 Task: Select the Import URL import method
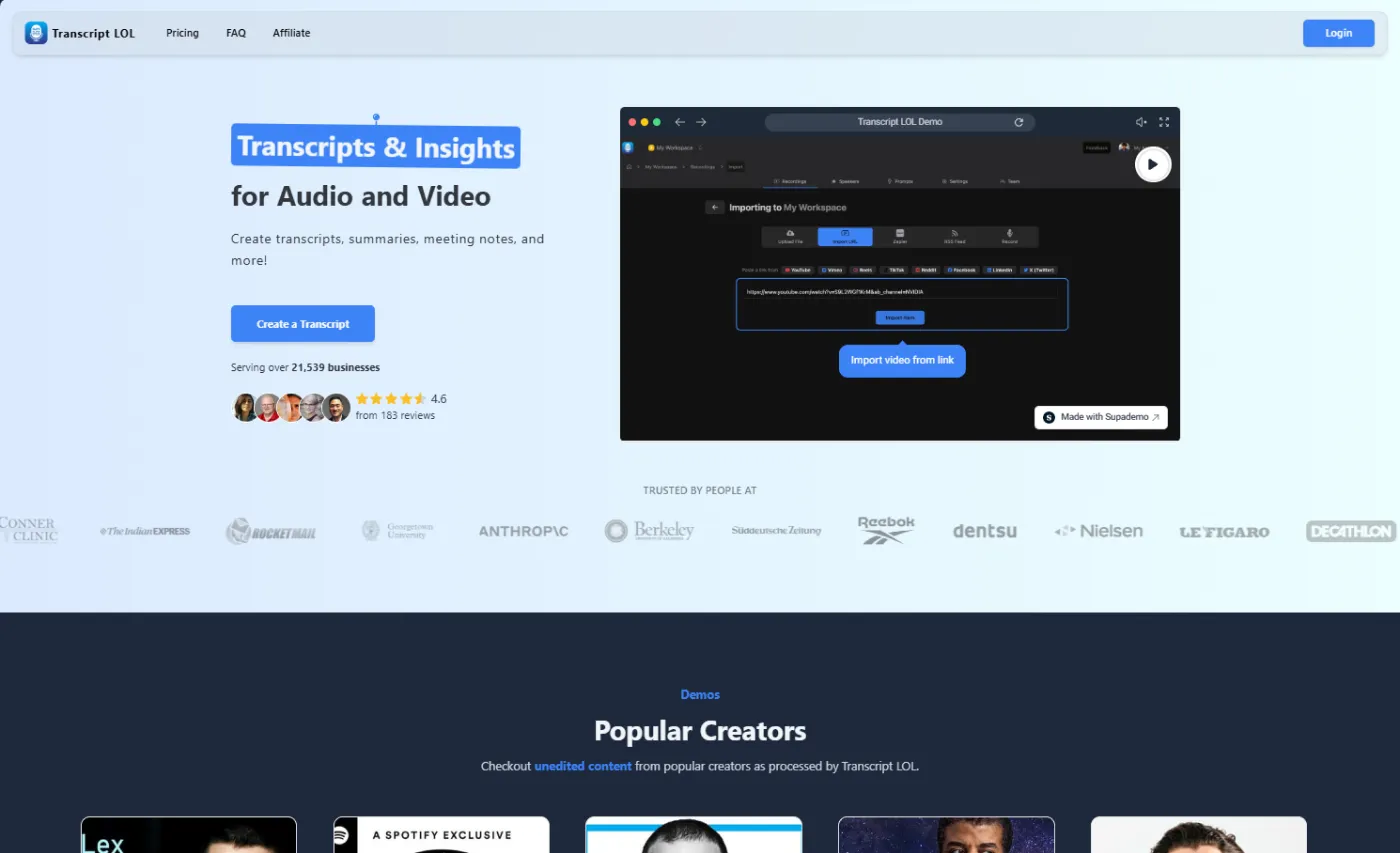[845, 237]
